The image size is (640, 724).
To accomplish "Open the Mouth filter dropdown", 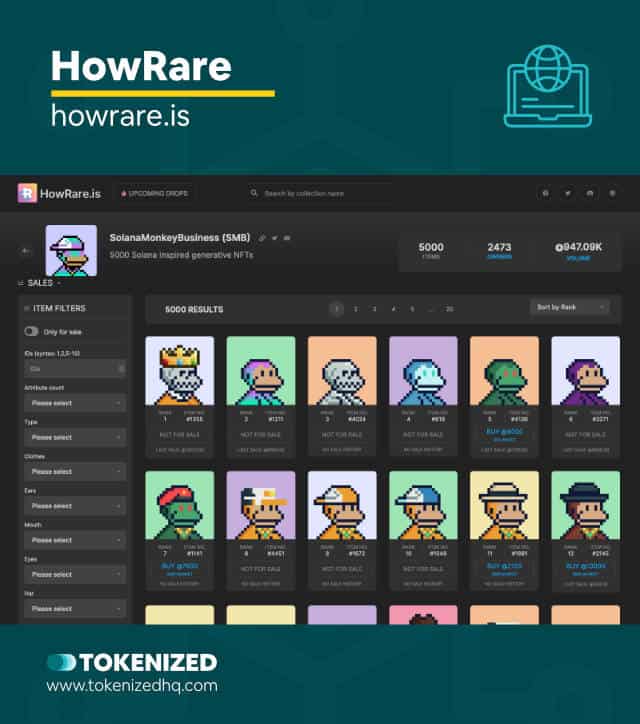I will click(75, 540).
